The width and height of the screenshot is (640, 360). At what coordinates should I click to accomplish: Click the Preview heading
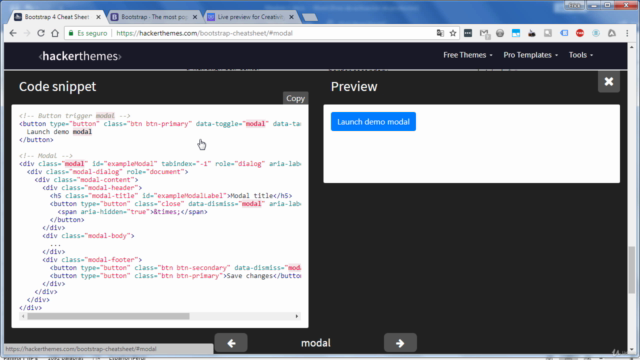[354, 87]
